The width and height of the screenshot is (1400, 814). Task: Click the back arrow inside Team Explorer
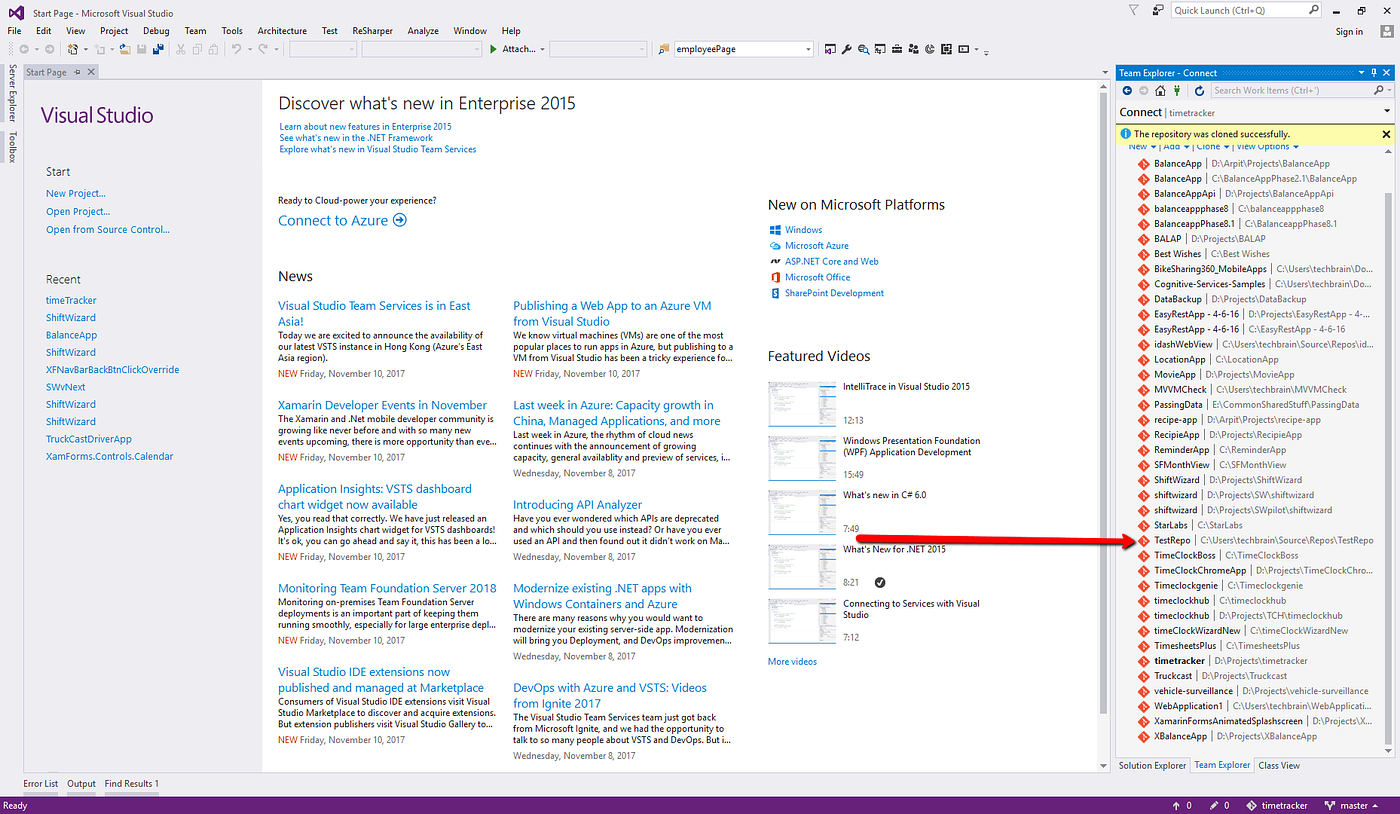tap(1128, 91)
